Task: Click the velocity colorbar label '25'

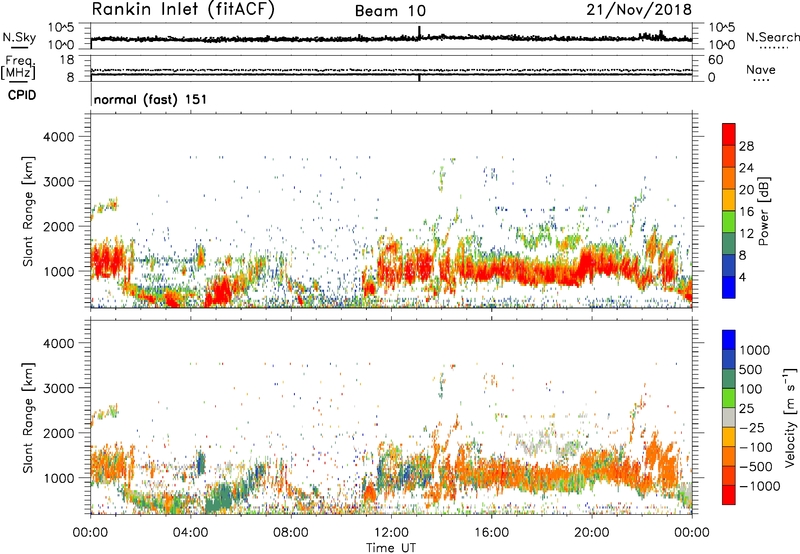Action: click(x=747, y=408)
